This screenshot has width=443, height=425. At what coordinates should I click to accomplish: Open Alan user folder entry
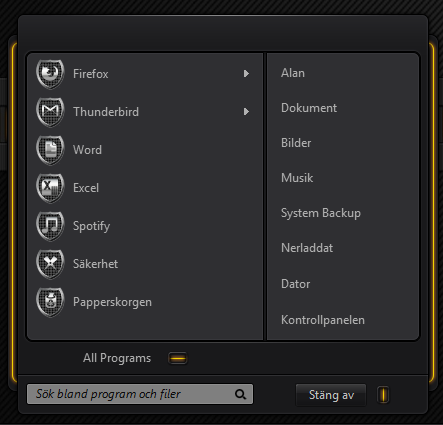tap(293, 73)
